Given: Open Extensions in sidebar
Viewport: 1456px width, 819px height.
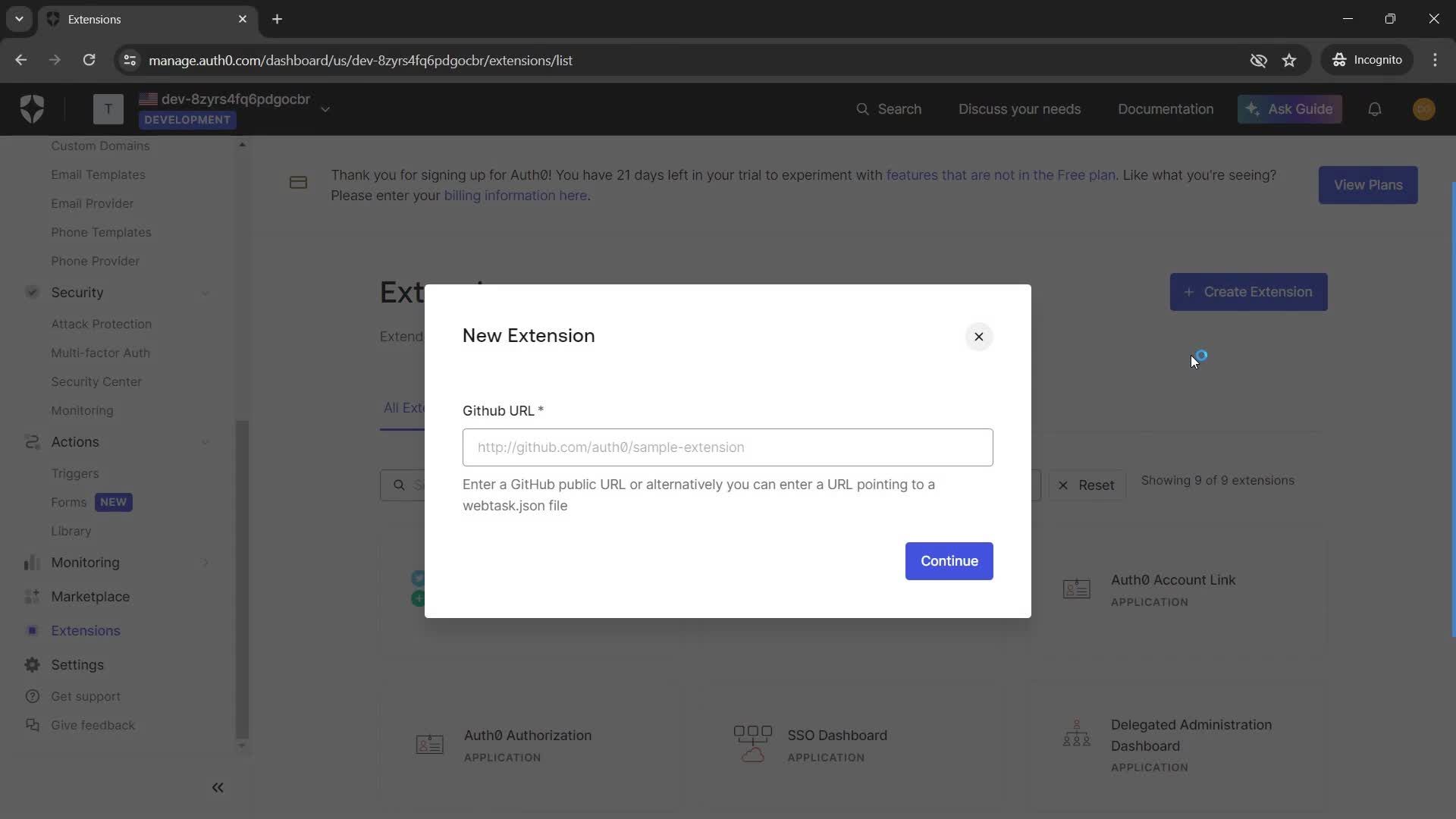Looking at the screenshot, I should 85,631.
